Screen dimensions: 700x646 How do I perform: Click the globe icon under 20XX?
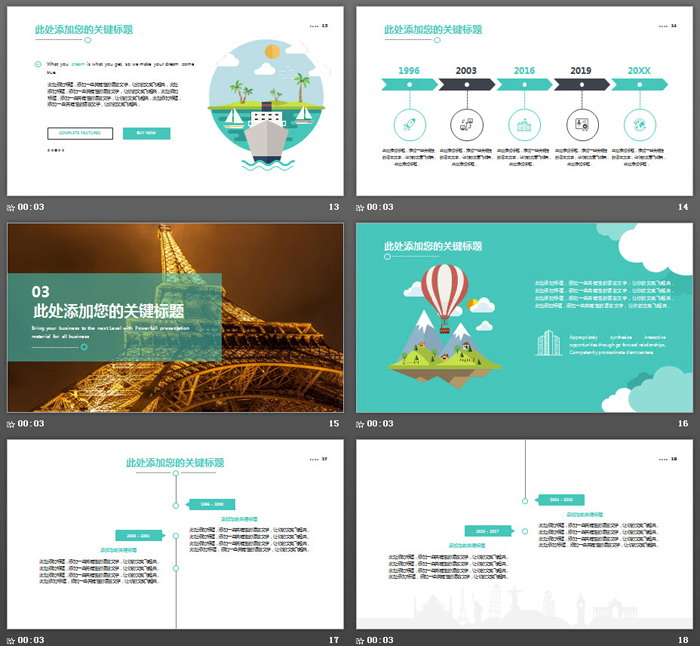(638, 124)
